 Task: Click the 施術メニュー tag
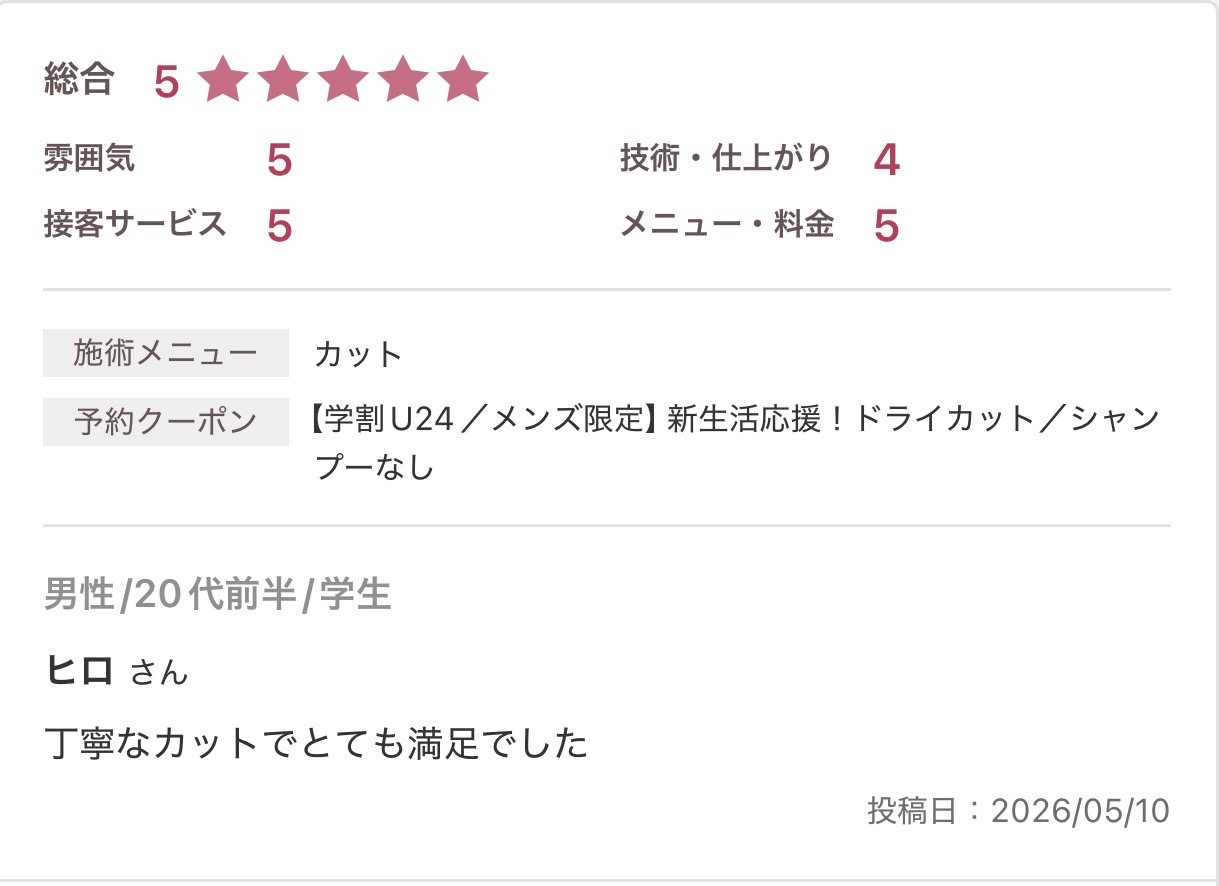coord(166,353)
